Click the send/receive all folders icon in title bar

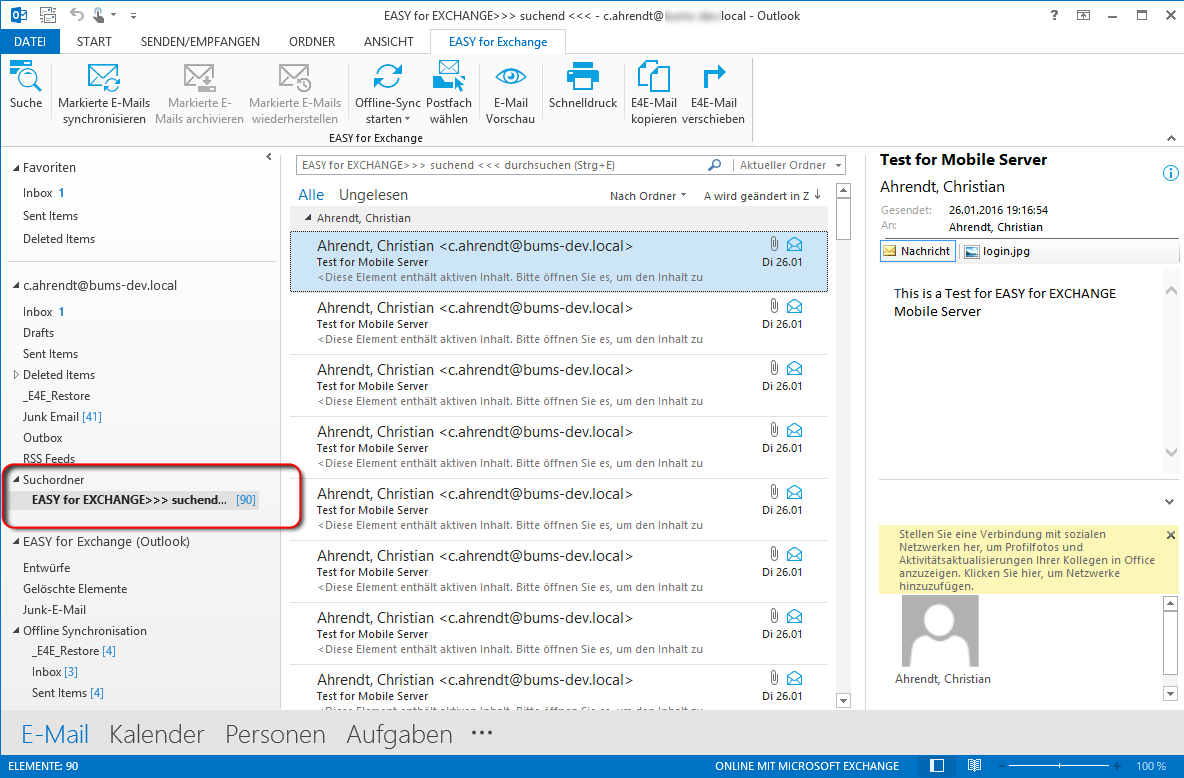[48, 14]
